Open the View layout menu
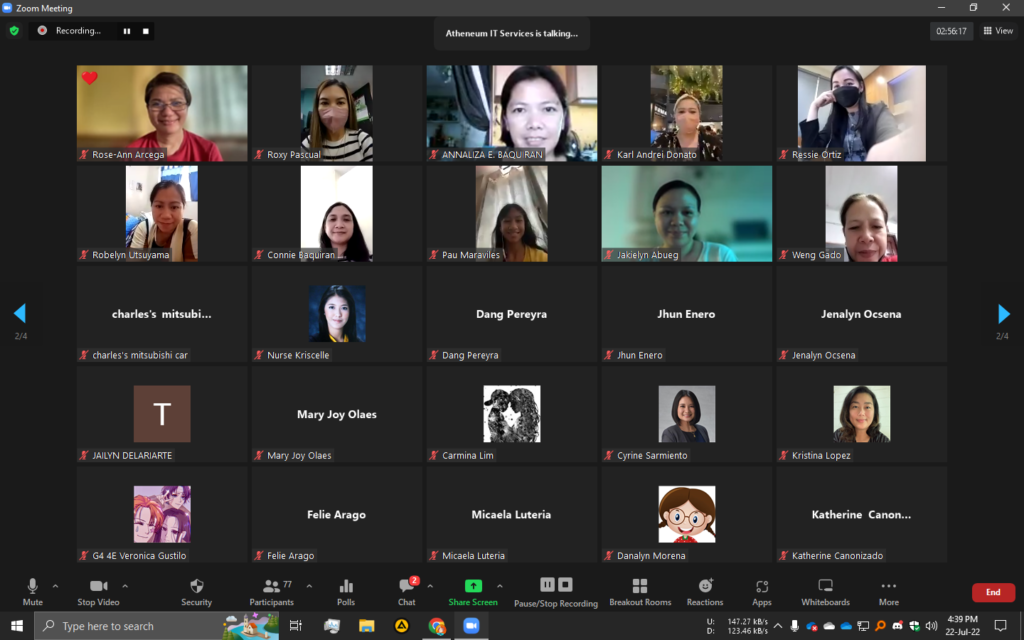 (x=998, y=31)
